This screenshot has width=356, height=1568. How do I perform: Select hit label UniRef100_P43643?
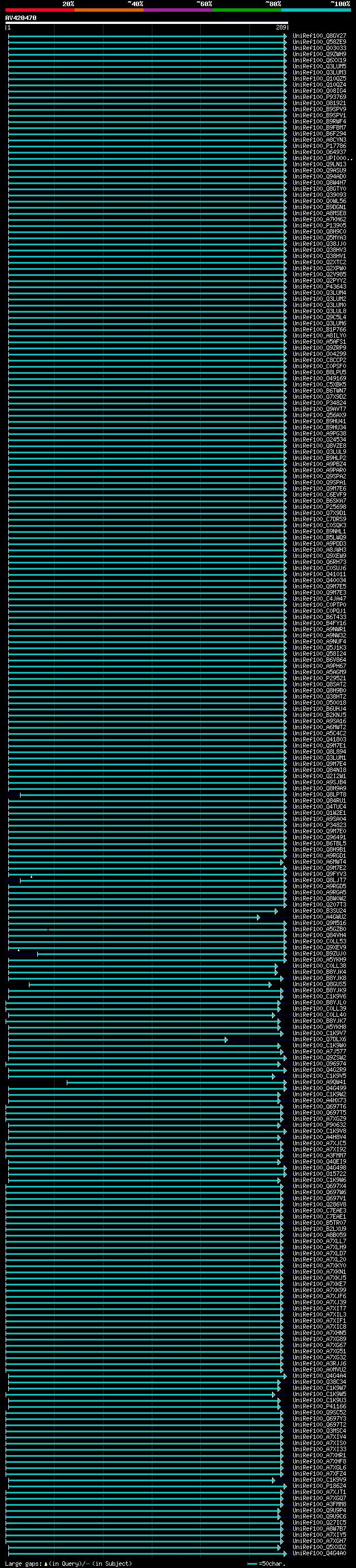click(x=319, y=286)
